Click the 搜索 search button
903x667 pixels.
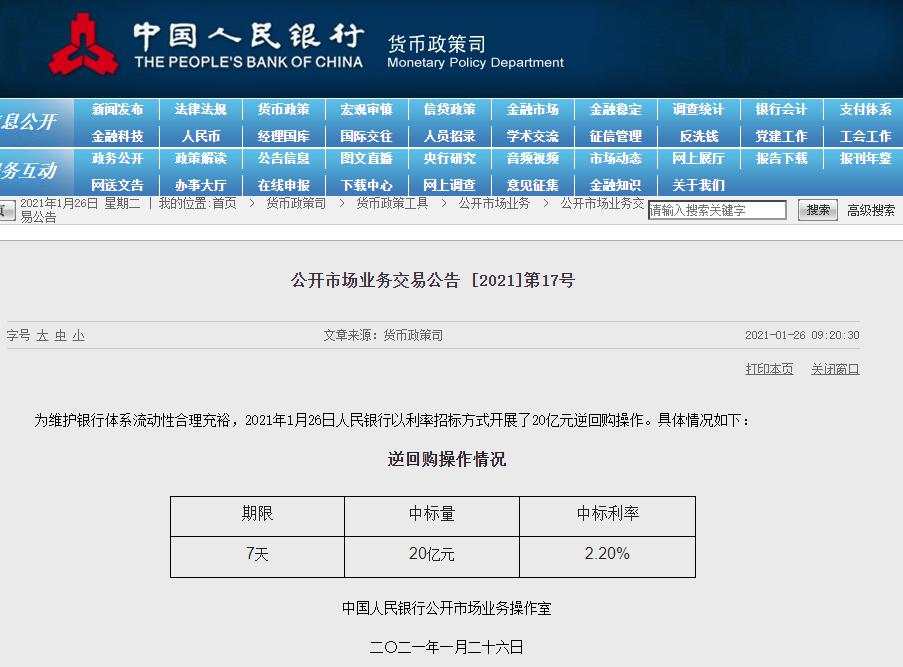(818, 210)
